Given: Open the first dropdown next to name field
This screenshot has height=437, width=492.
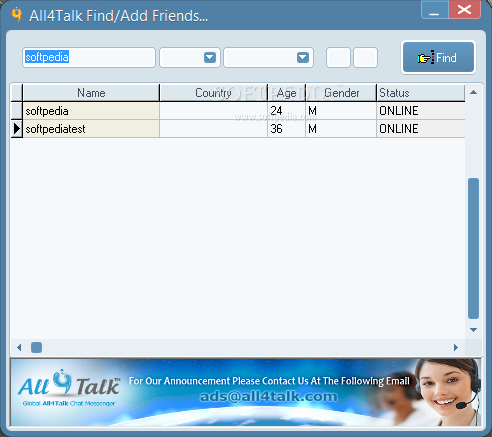Looking at the screenshot, I should tap(210, 57).
